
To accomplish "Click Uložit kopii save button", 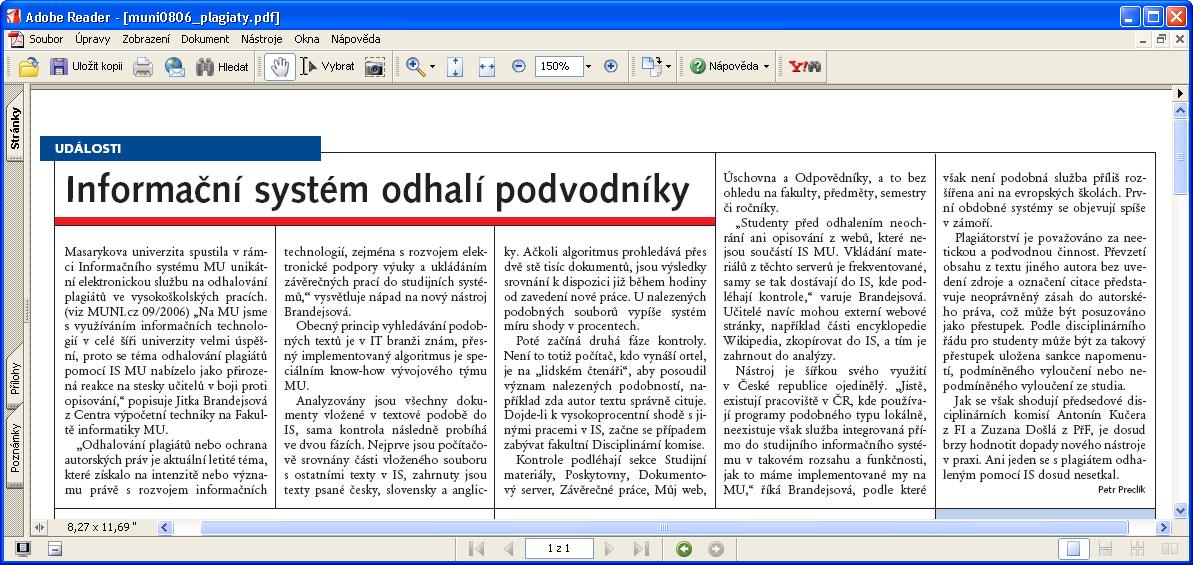I will pos(86,67).
